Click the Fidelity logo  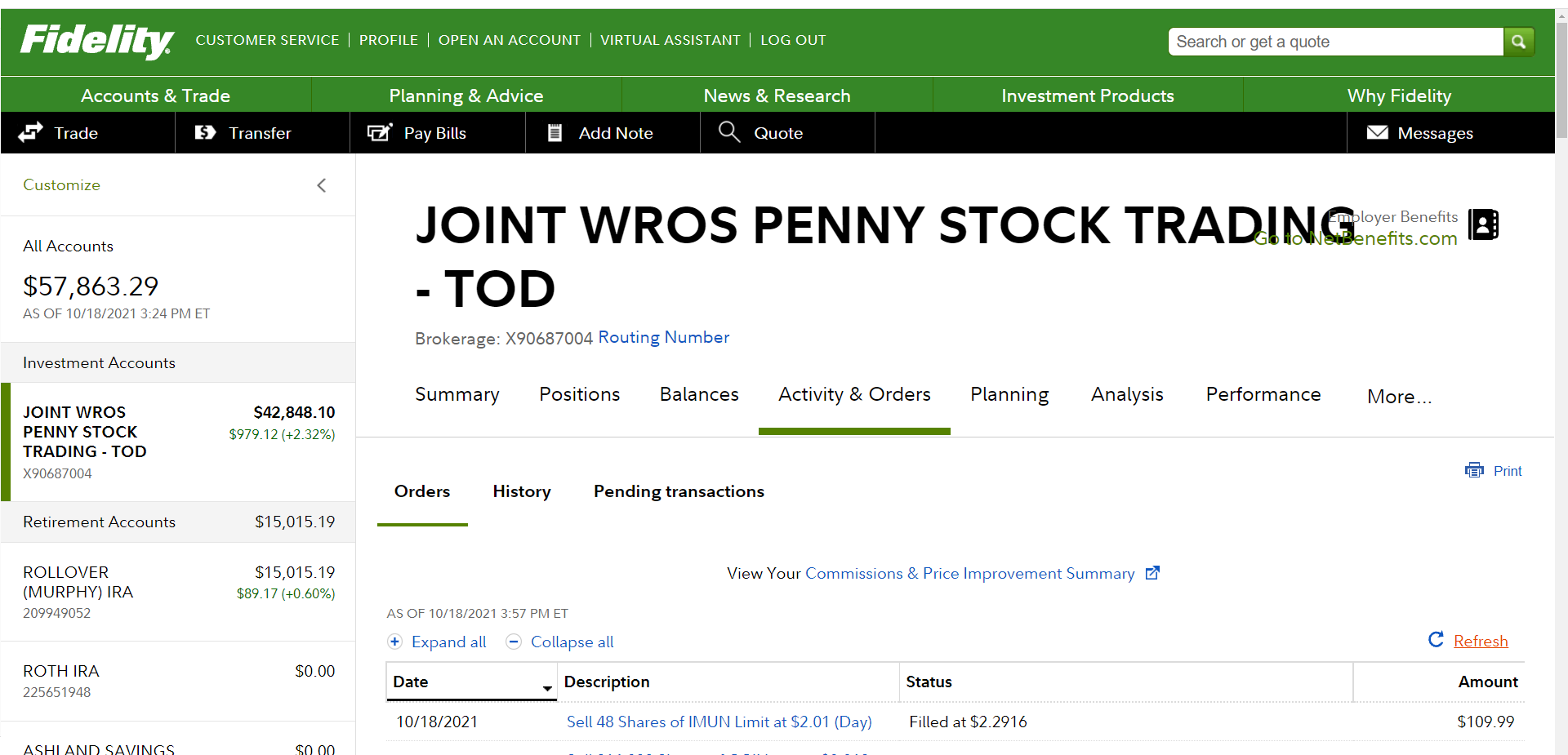tap(97, 41)
